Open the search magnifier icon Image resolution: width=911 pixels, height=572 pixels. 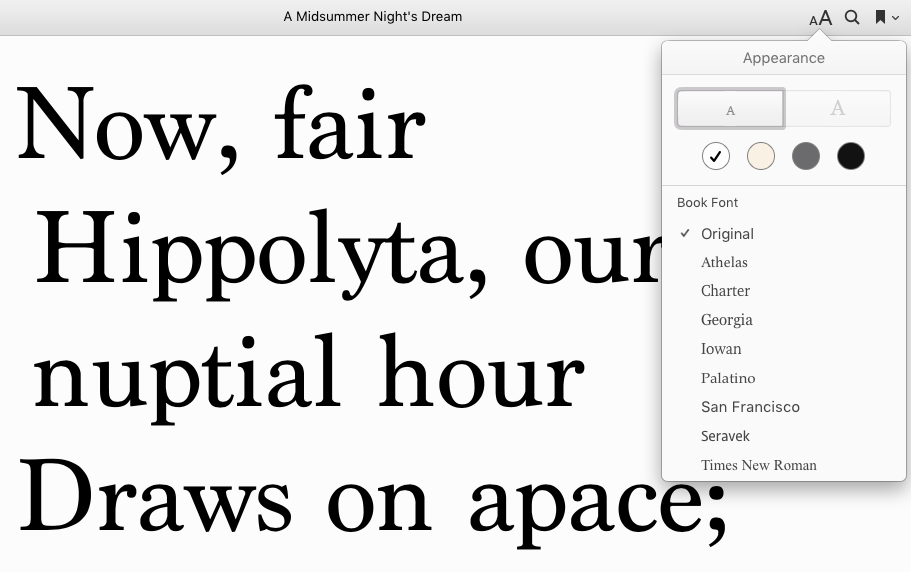pyautogui.click(x=852, y=17)
